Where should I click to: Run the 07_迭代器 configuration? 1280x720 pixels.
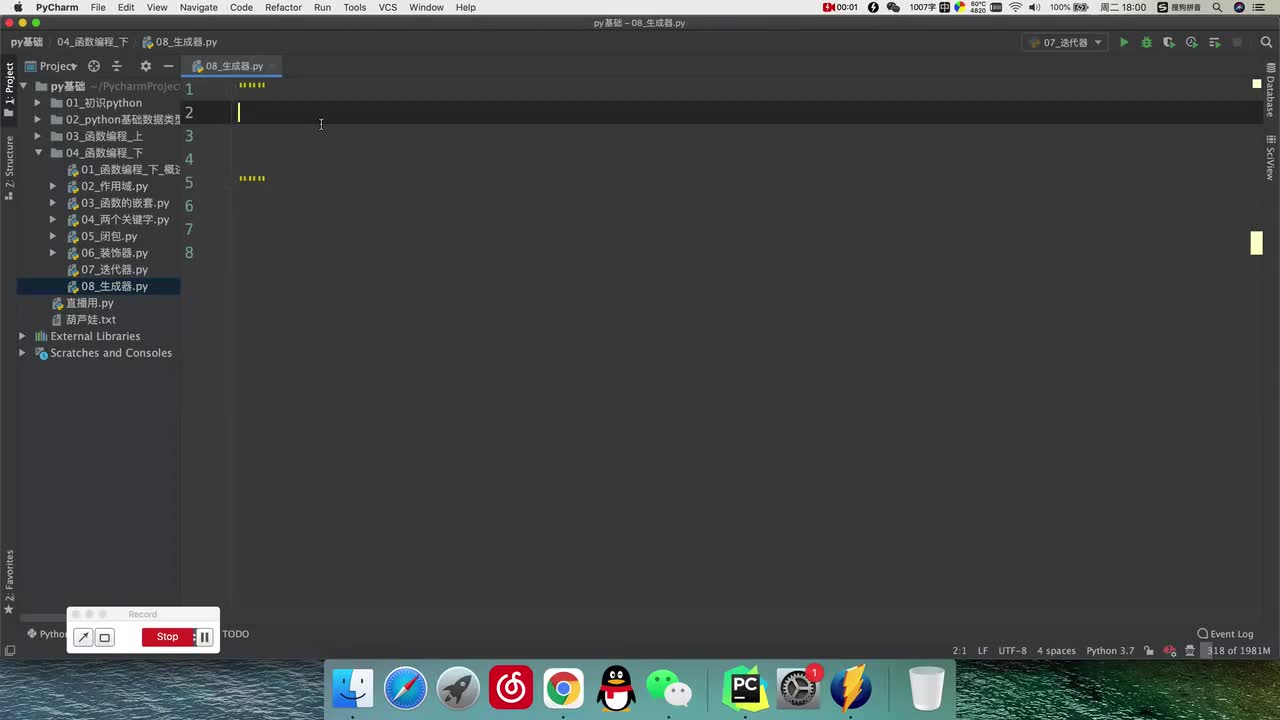pyautogui.click(x=1124, y=42)
